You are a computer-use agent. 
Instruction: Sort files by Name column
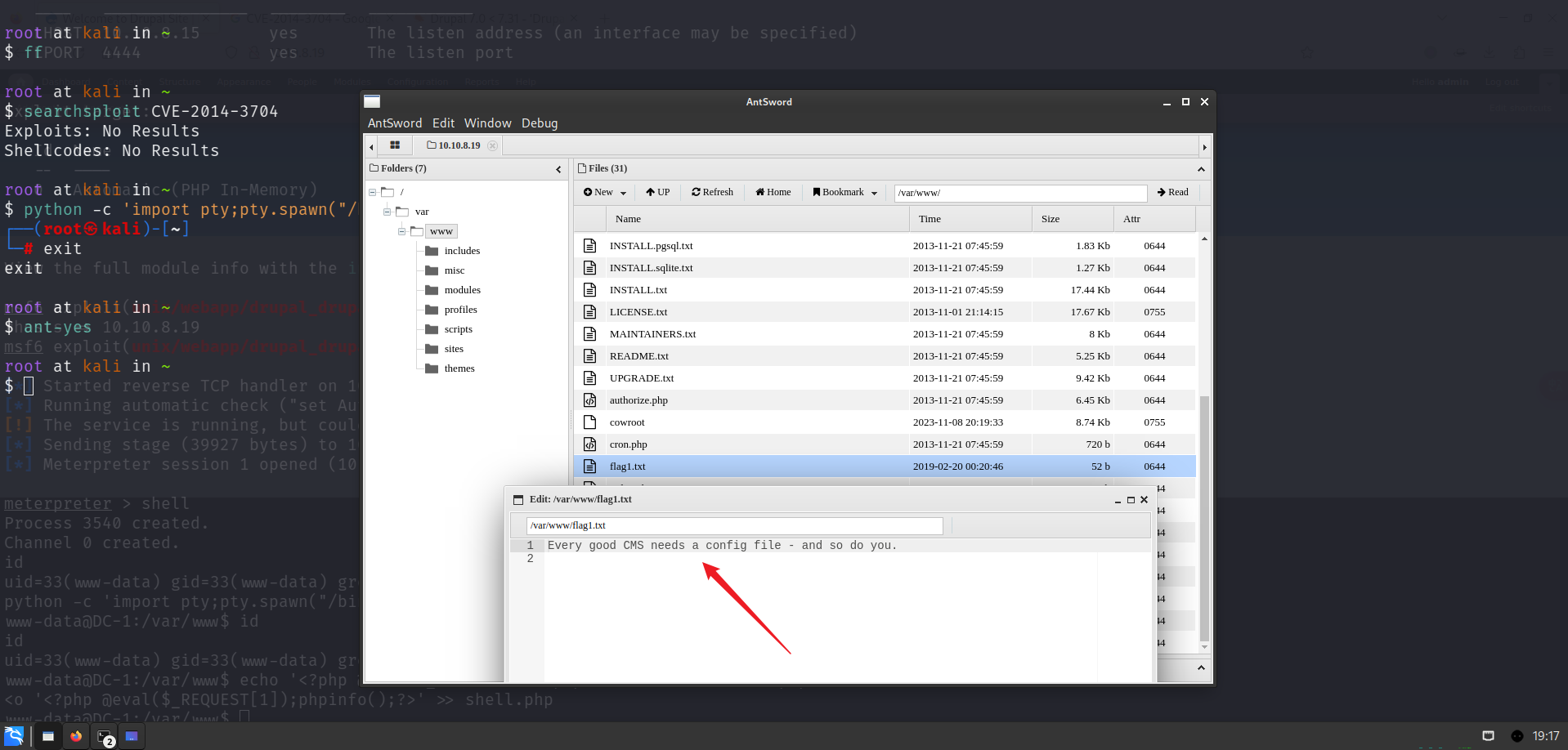click(757, 219)
